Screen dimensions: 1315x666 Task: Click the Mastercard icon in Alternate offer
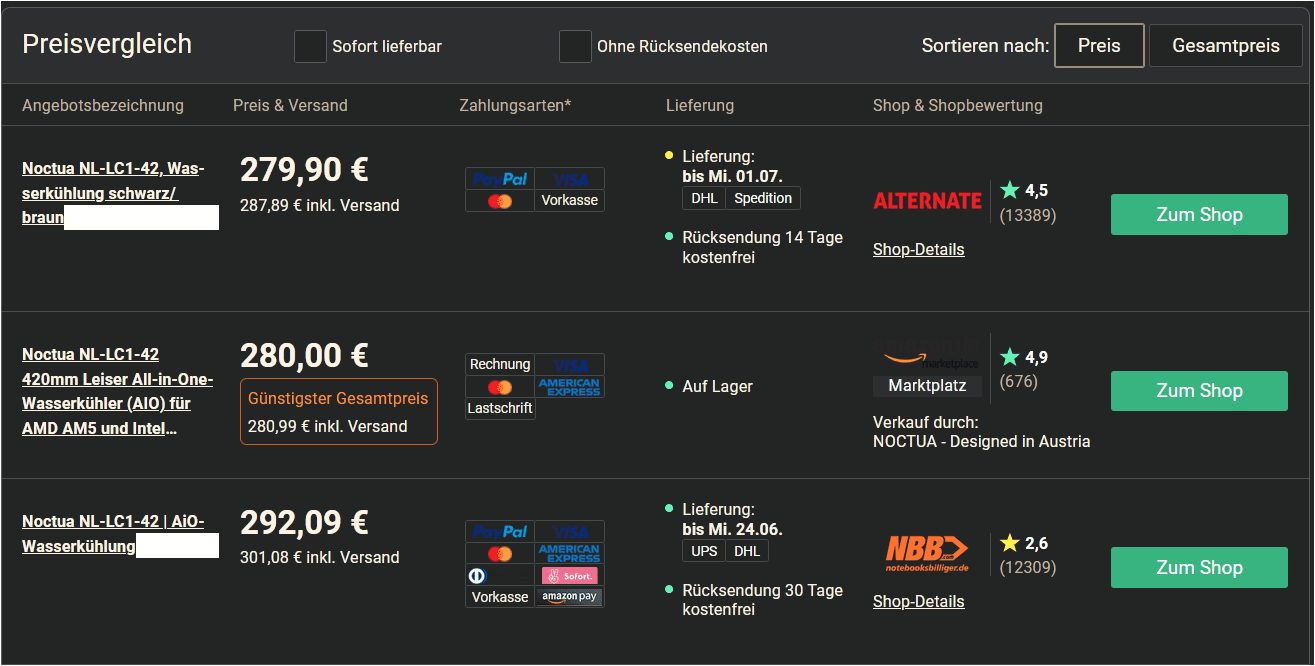[x=500, y=201]
